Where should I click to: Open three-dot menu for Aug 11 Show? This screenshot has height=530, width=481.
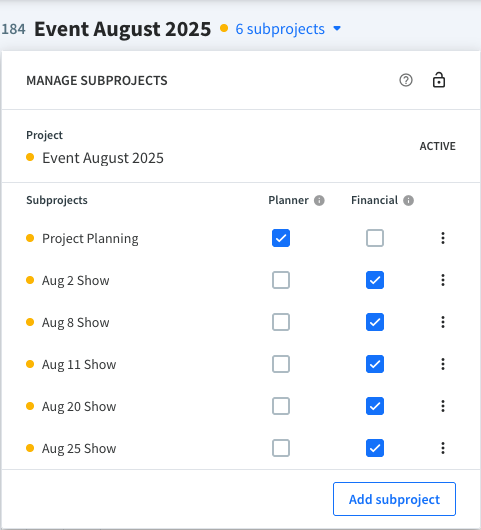(443, 364)
